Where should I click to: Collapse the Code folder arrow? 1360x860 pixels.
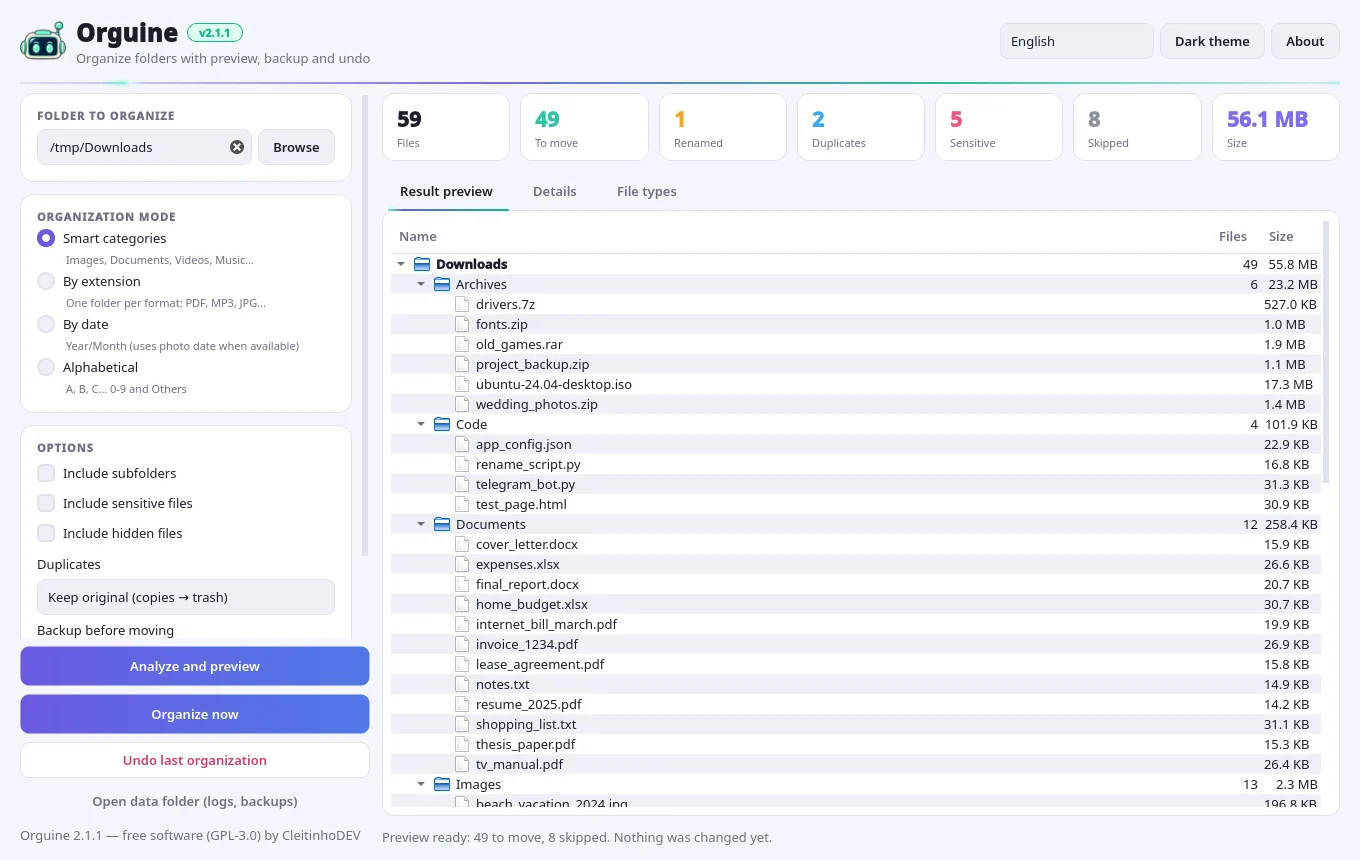point(421,424)
